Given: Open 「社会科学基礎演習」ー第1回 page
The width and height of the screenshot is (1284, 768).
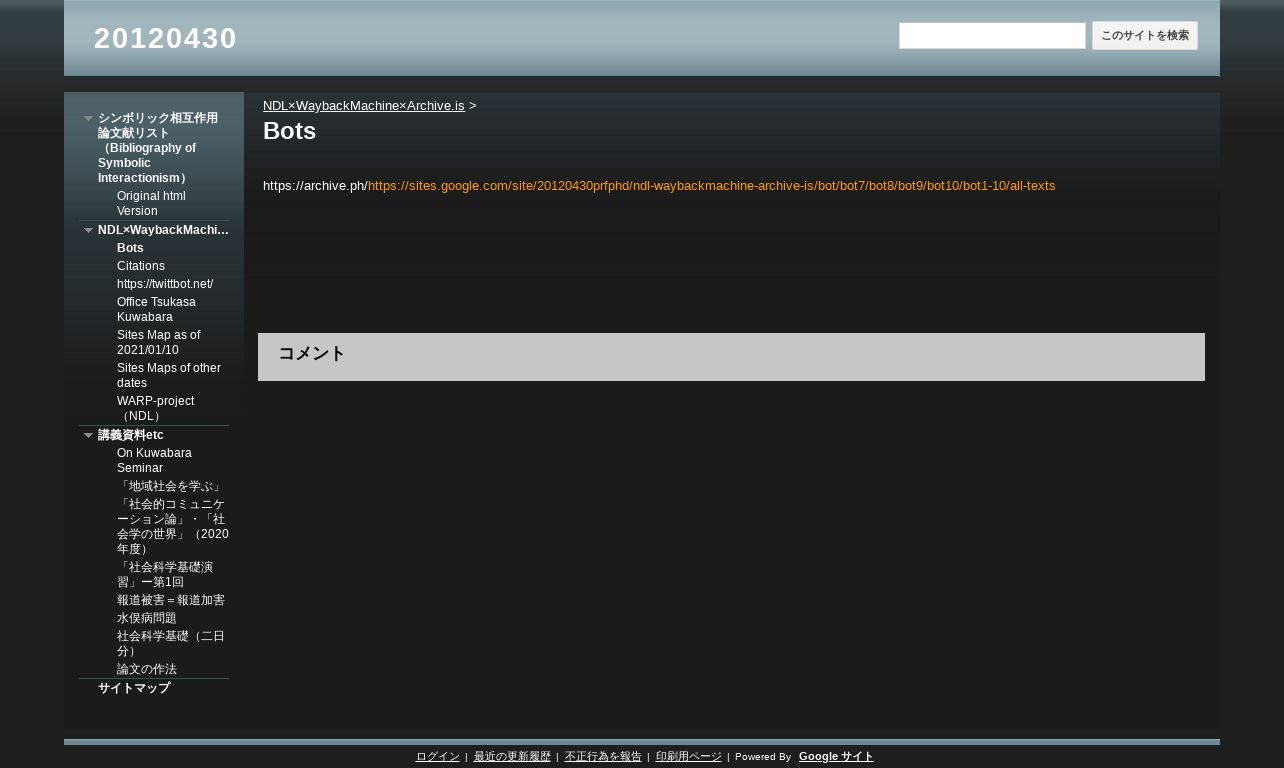Looking at the screenshot, I should pos(165,574).
